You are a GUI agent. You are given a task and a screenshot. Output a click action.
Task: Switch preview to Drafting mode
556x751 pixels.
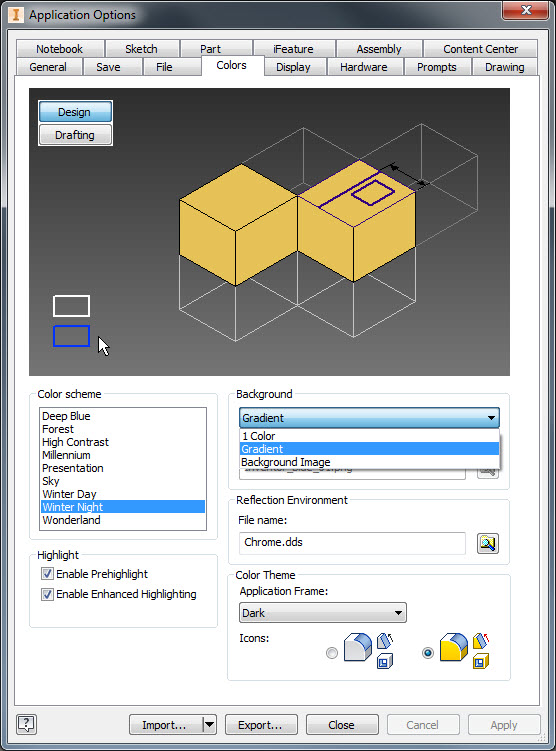coord(75,135)
